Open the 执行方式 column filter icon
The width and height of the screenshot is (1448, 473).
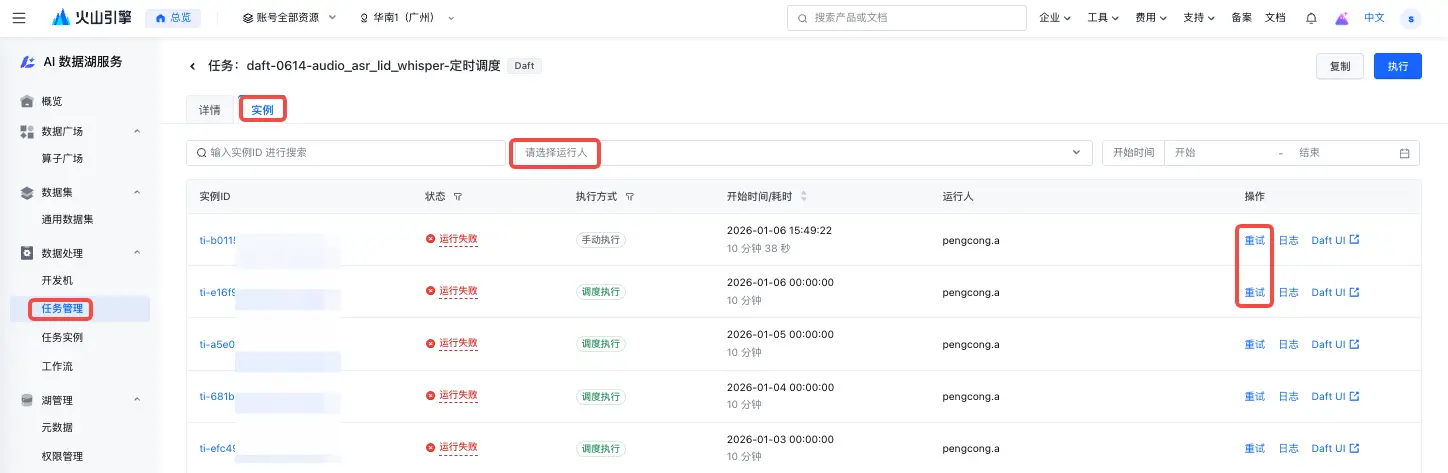630,197
